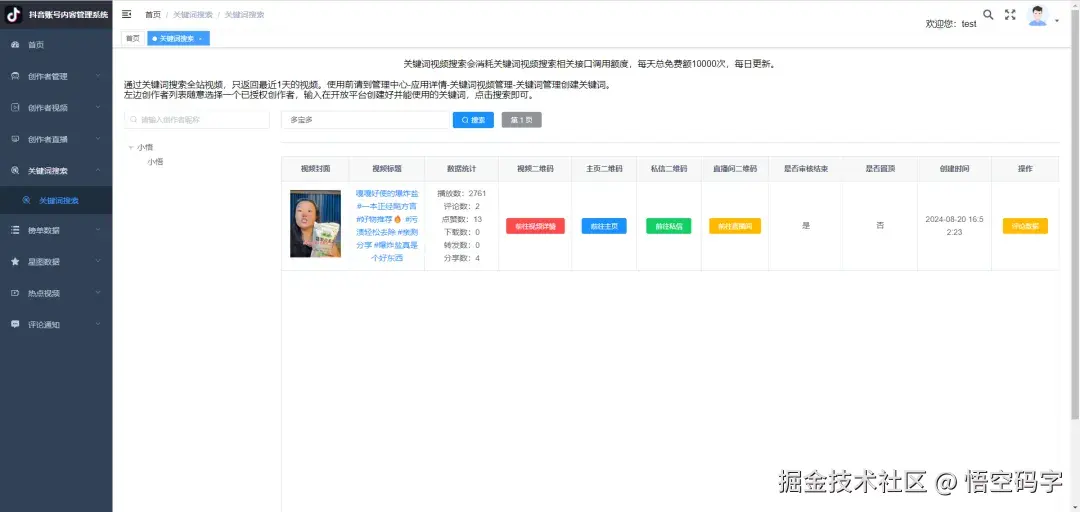Close the 关键词搜索 tab via its x
This screenshot has width=1080, height=512.
[x=200, y=39]
